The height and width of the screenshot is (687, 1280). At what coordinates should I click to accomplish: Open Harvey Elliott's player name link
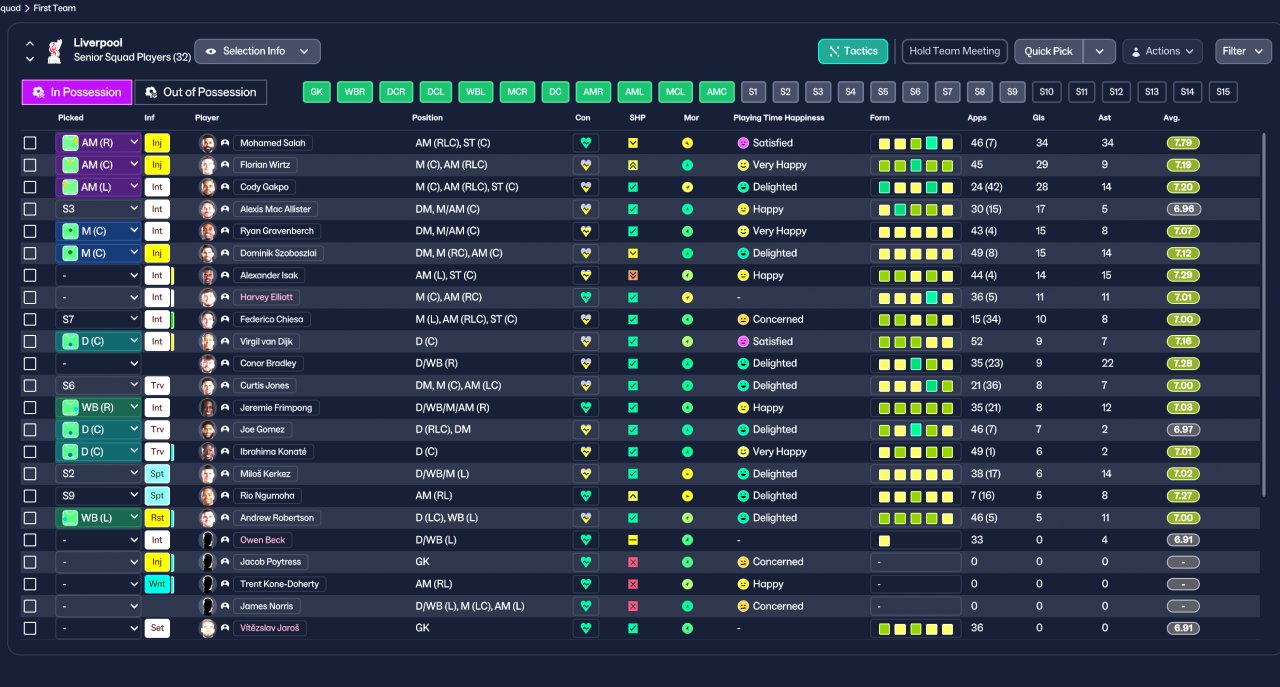point(266,297)
